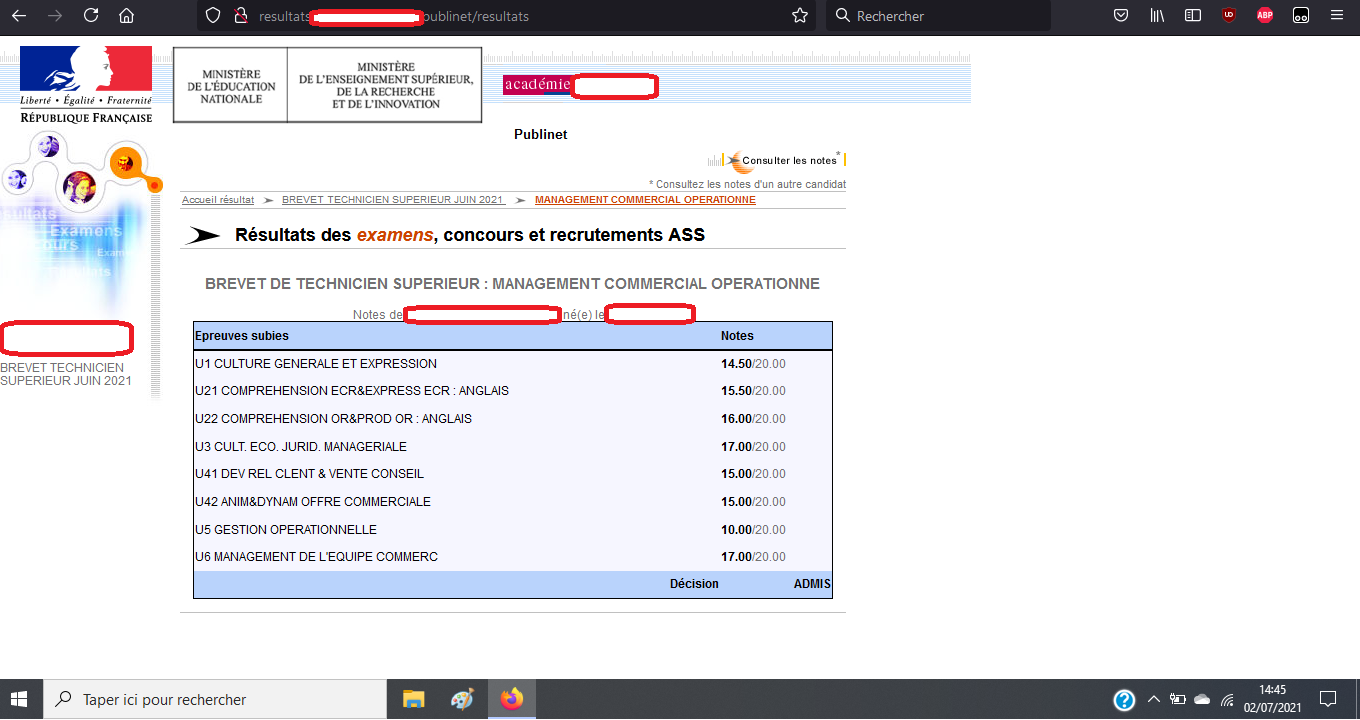Toggle the Firefox sidebar icon
Screen dimensions: 1360x720
1192,16
